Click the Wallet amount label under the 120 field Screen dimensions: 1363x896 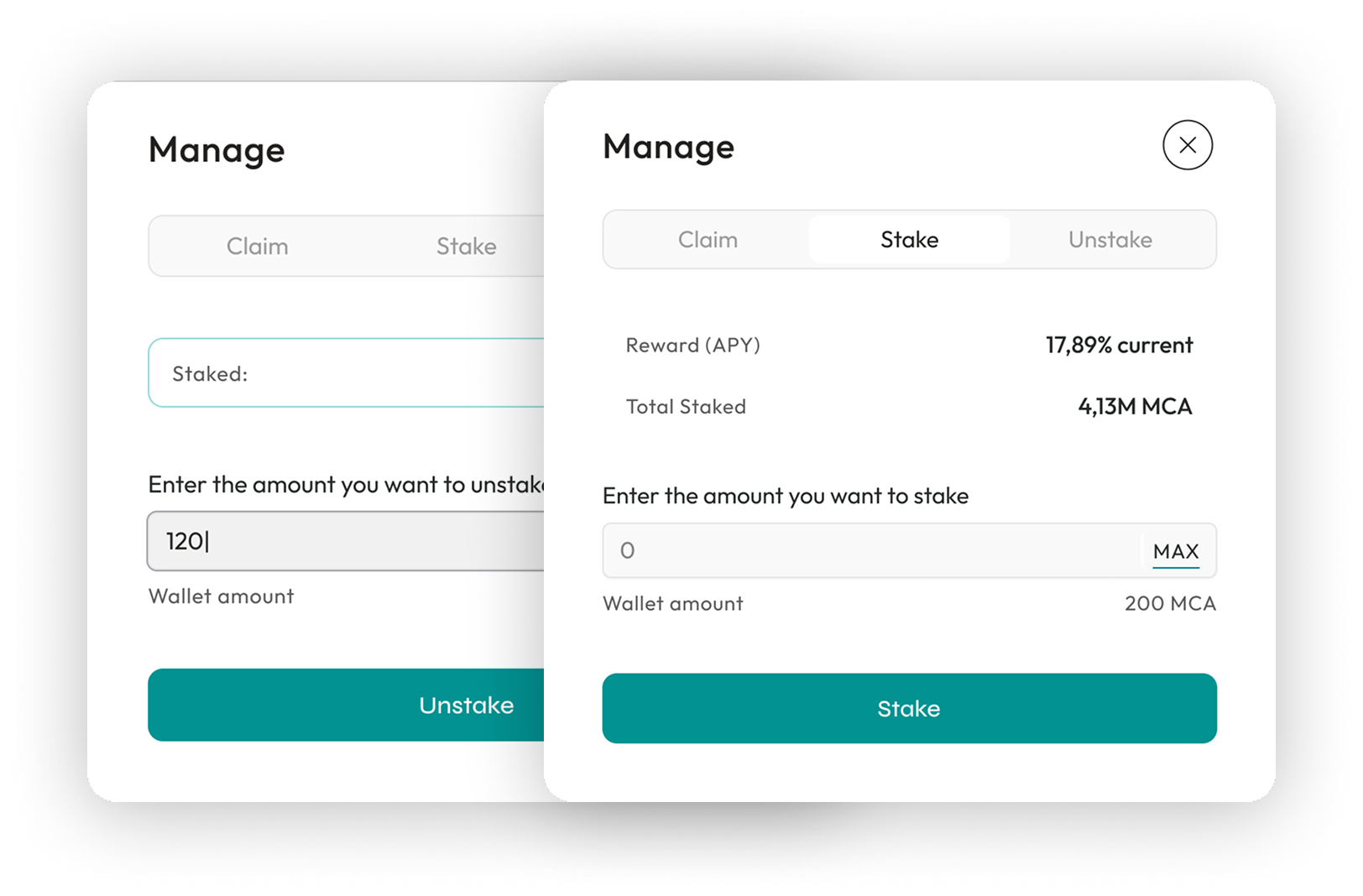[221, 596]
